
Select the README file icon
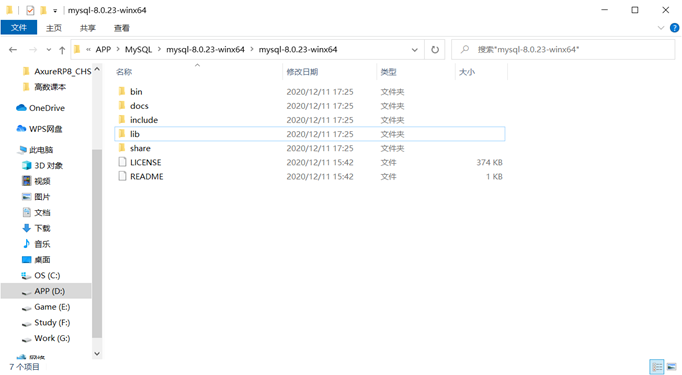click(122, 176)
